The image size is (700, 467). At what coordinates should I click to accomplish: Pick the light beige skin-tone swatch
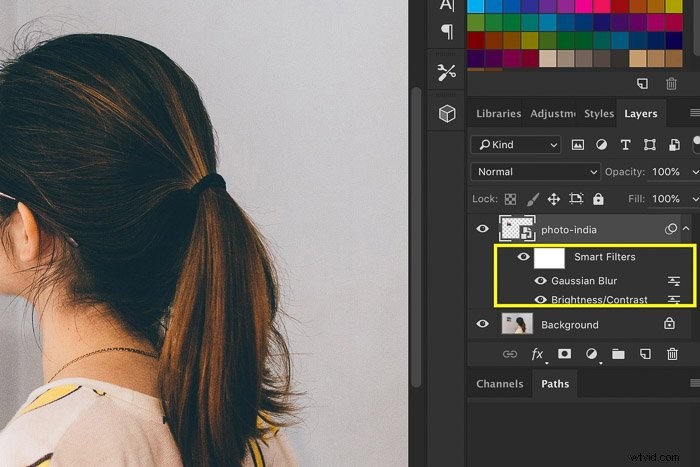(x=547, y=58)
